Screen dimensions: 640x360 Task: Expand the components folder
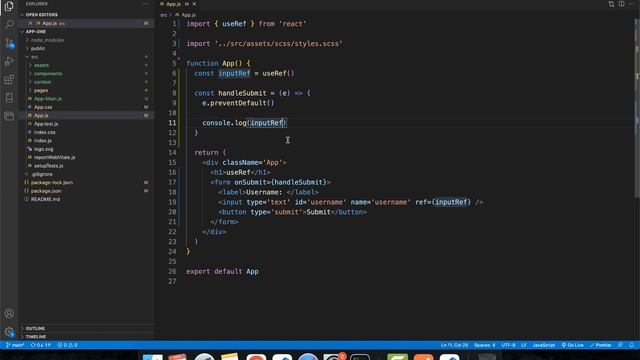point(48,73)
